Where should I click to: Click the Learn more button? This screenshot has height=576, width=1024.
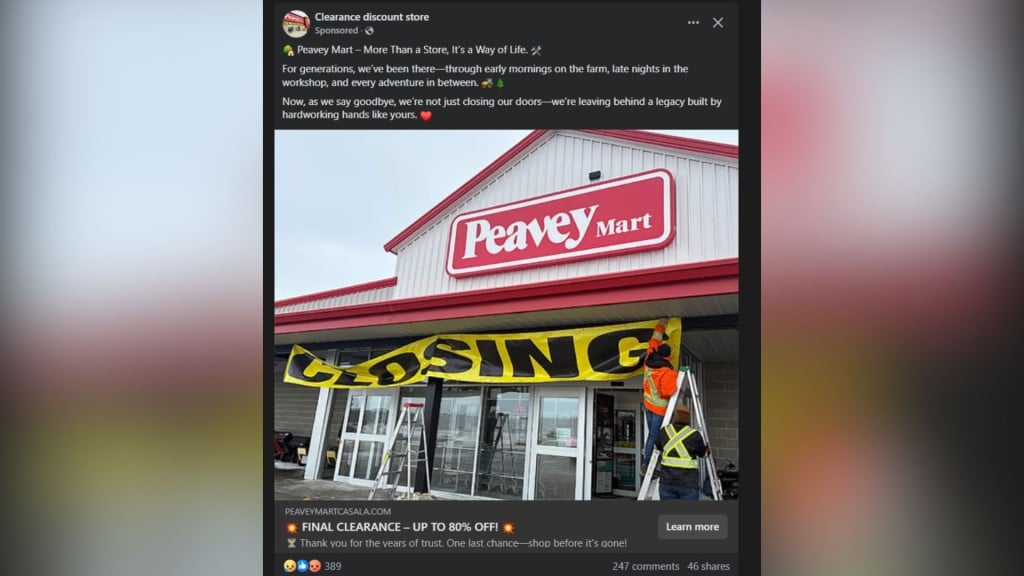(x=692, y=526)
